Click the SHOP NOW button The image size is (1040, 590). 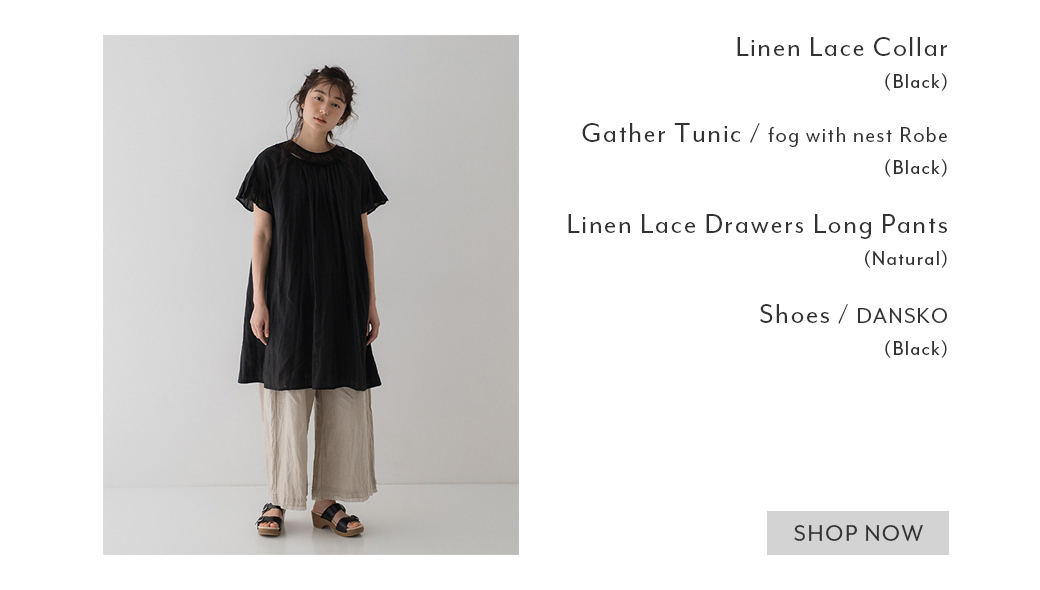pyautogui.click(x=858, y=533)
